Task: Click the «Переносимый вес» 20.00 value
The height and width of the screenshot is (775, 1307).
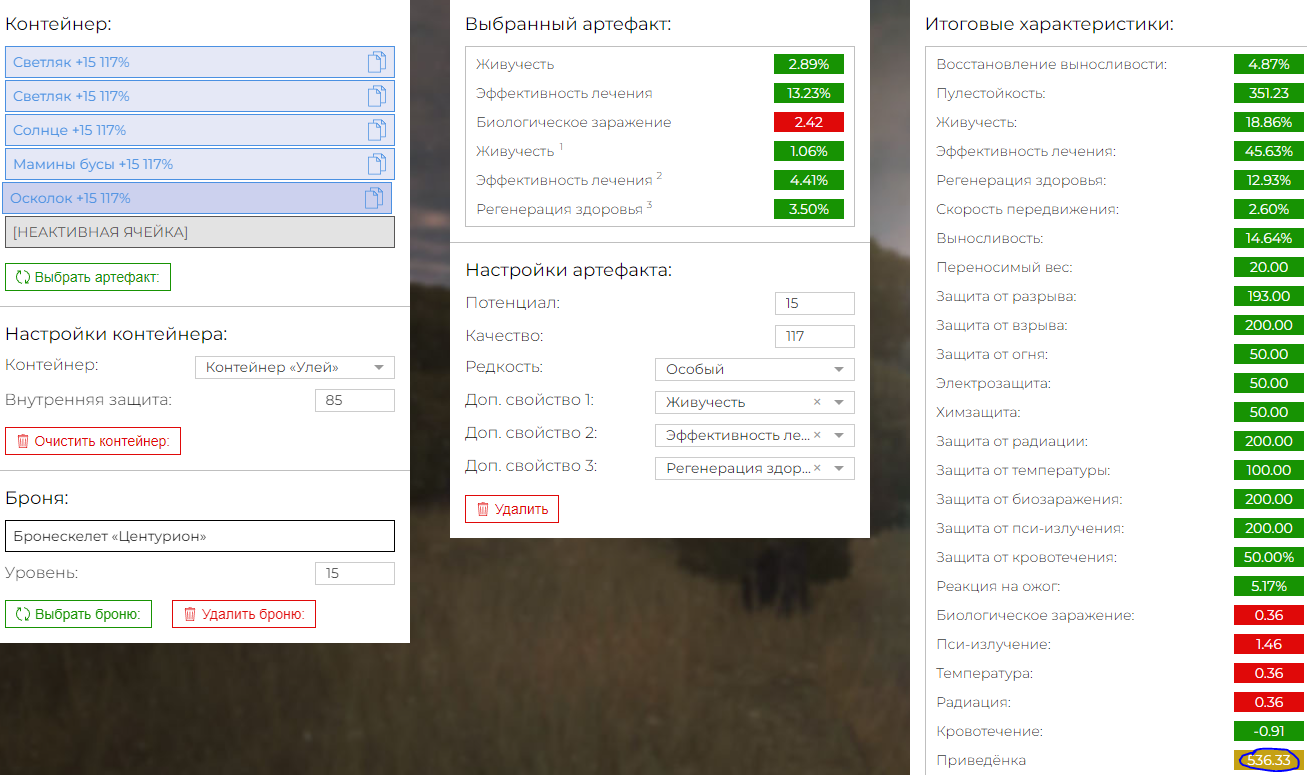Action: [1269, 267]
